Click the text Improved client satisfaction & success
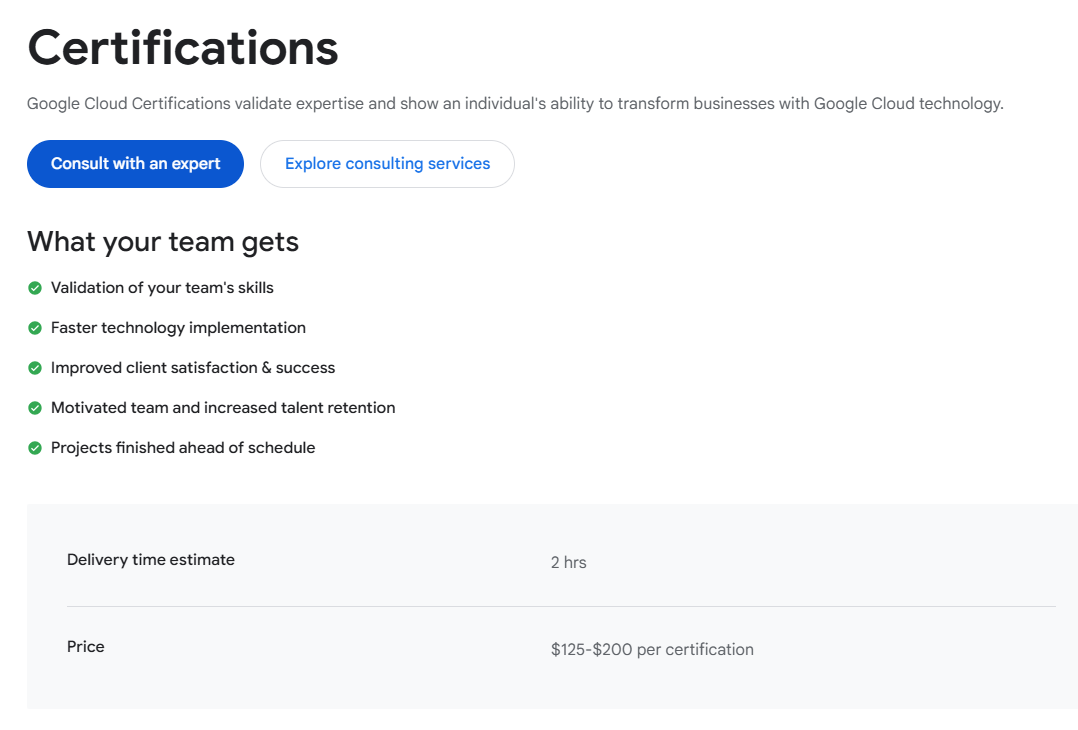 point(193,367)
